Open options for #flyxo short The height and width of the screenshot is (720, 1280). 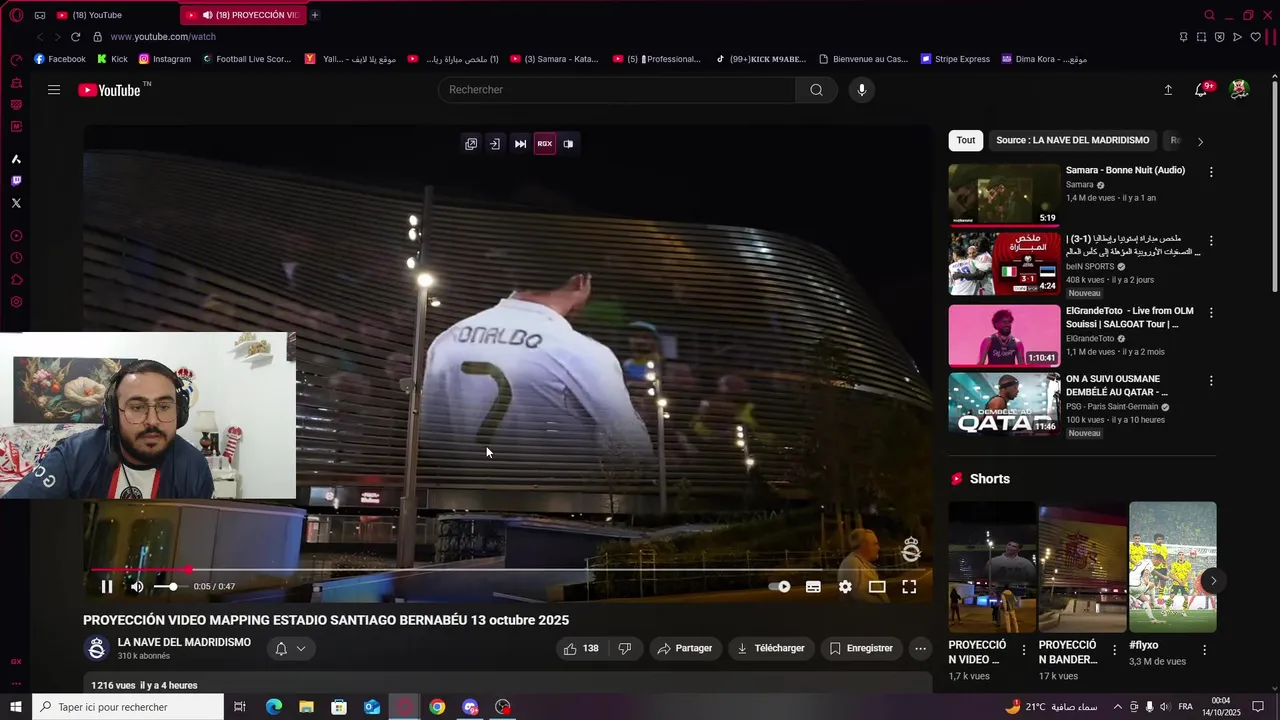click(1204, 650)
